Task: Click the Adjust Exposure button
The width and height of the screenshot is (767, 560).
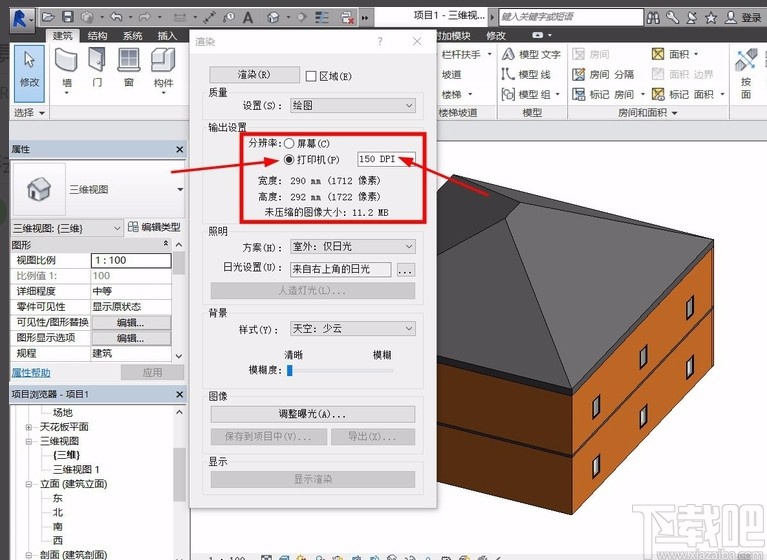Action: pos(312,414)
